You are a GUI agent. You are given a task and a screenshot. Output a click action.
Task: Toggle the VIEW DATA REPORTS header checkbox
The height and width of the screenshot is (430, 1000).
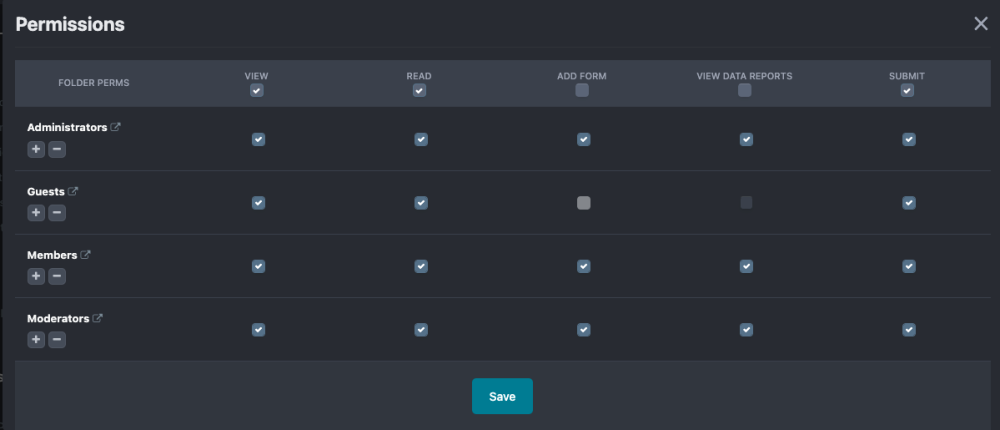pos(744,91)
